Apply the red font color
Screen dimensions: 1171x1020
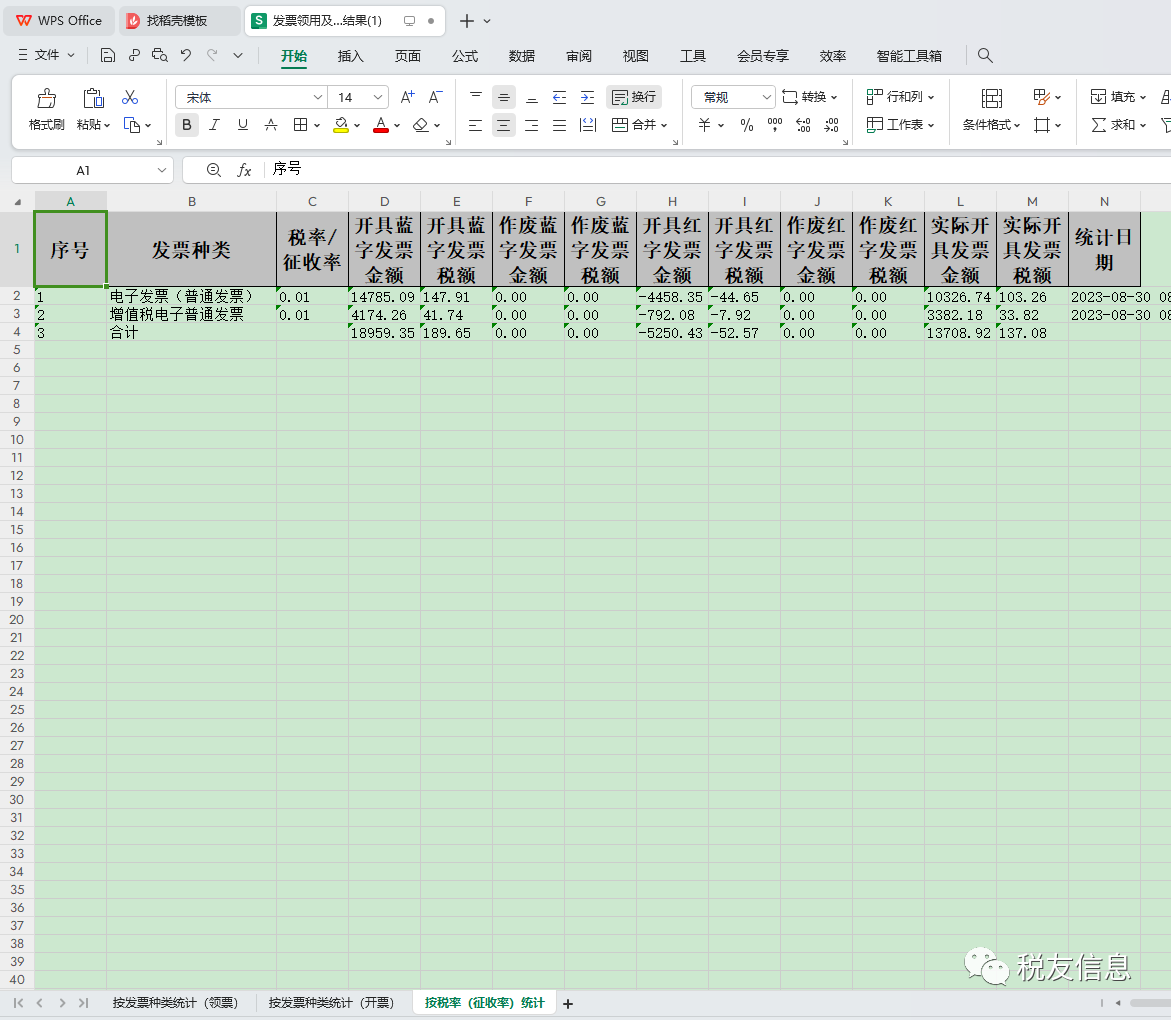pyautogui.click(x=381, y=125)
